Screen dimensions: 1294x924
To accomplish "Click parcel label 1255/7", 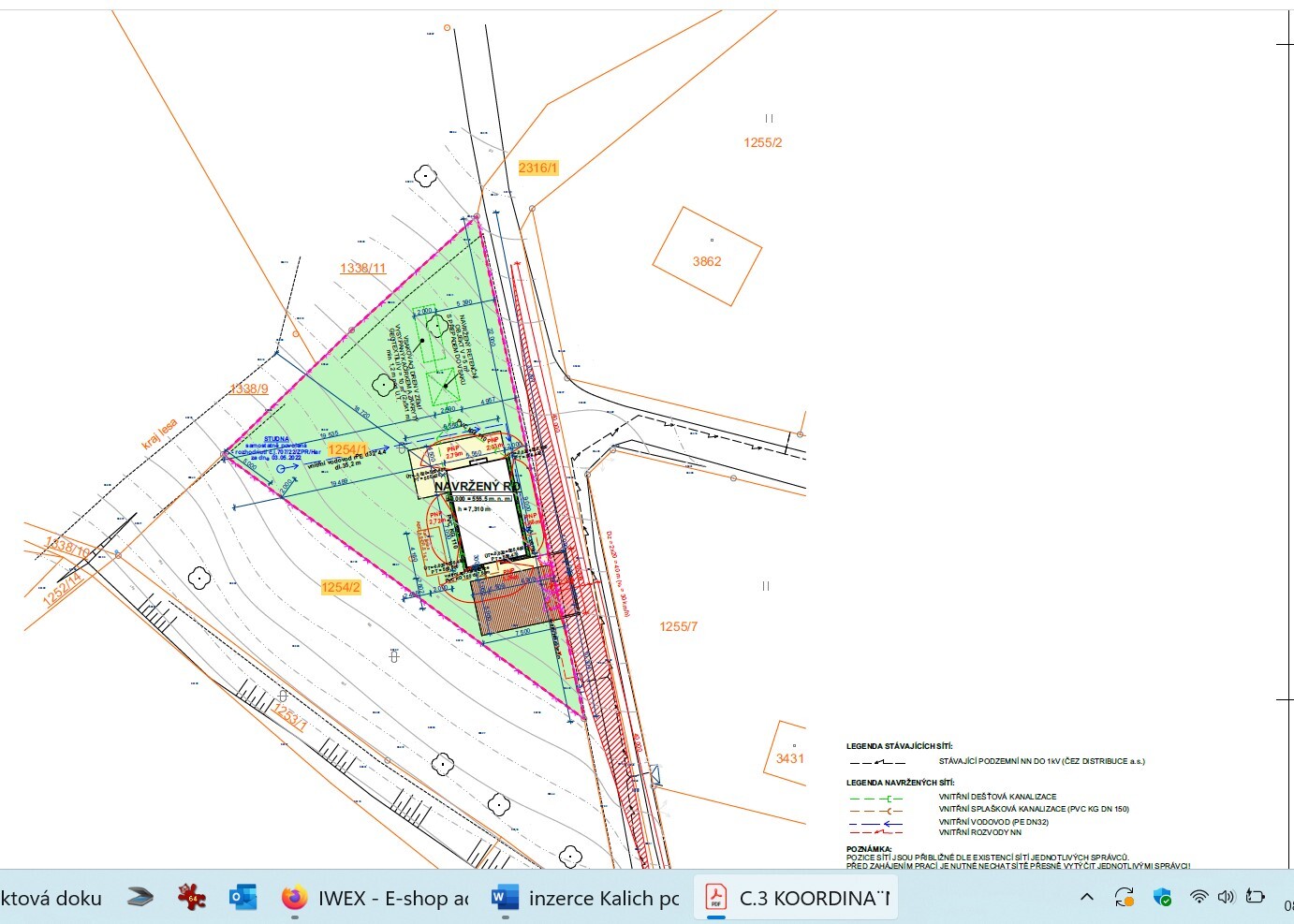I will [x=678, y=626].
